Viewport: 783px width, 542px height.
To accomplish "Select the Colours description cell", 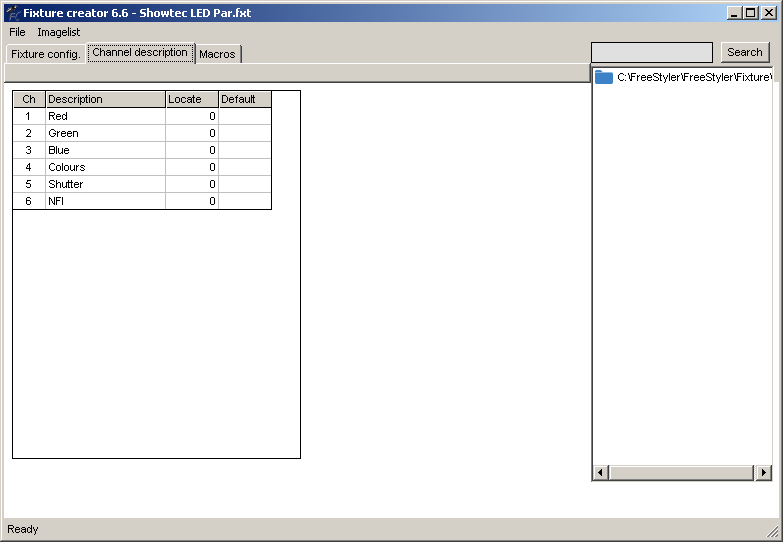I will 105,167.
